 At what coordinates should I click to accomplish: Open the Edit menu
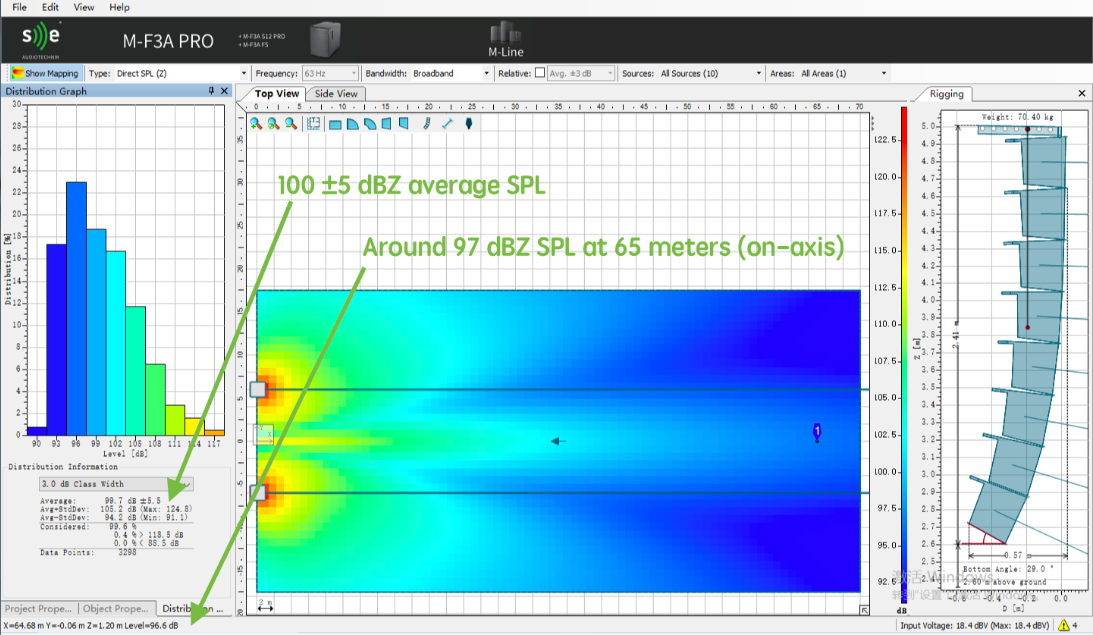coord(50,7)
